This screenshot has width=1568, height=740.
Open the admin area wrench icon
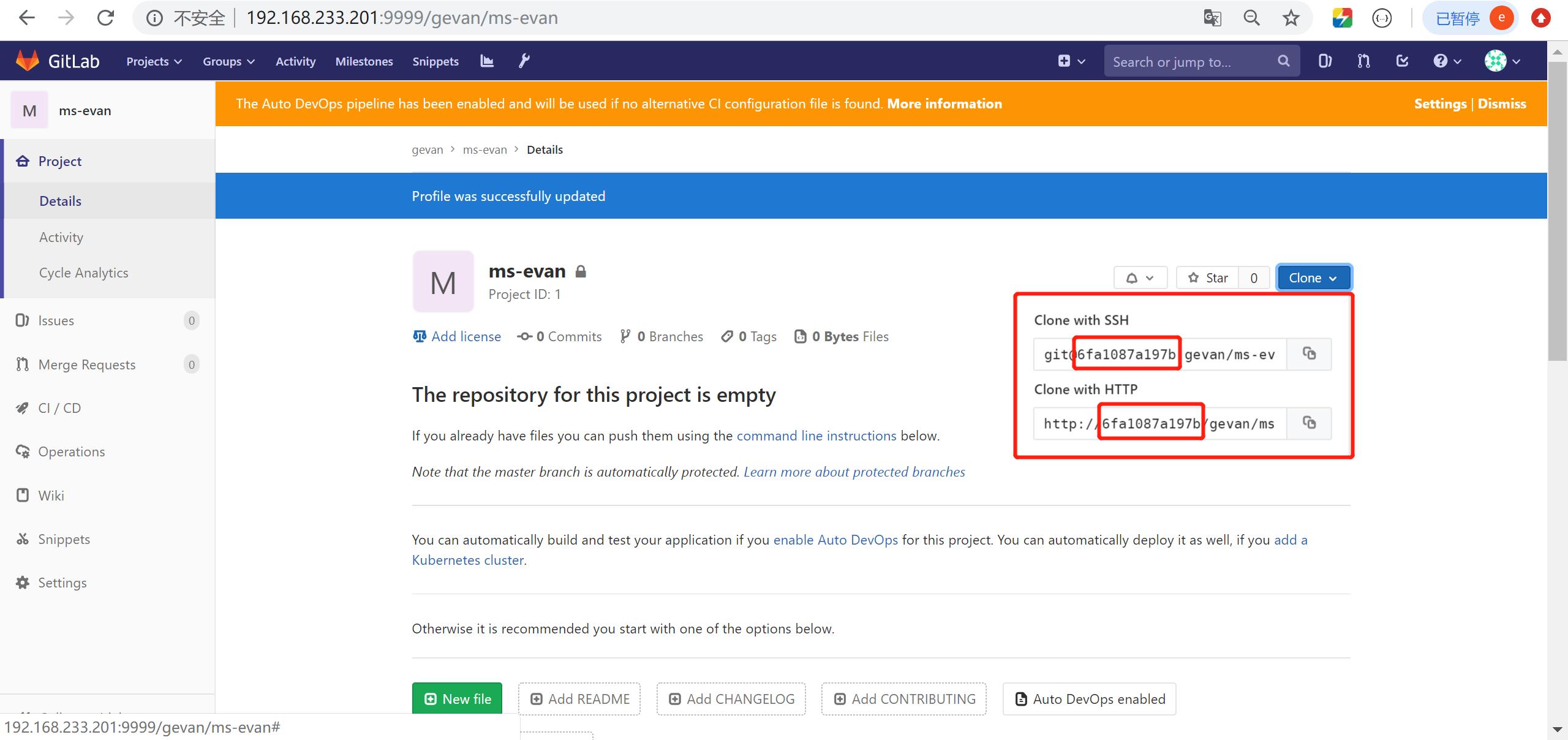point(524,61)
